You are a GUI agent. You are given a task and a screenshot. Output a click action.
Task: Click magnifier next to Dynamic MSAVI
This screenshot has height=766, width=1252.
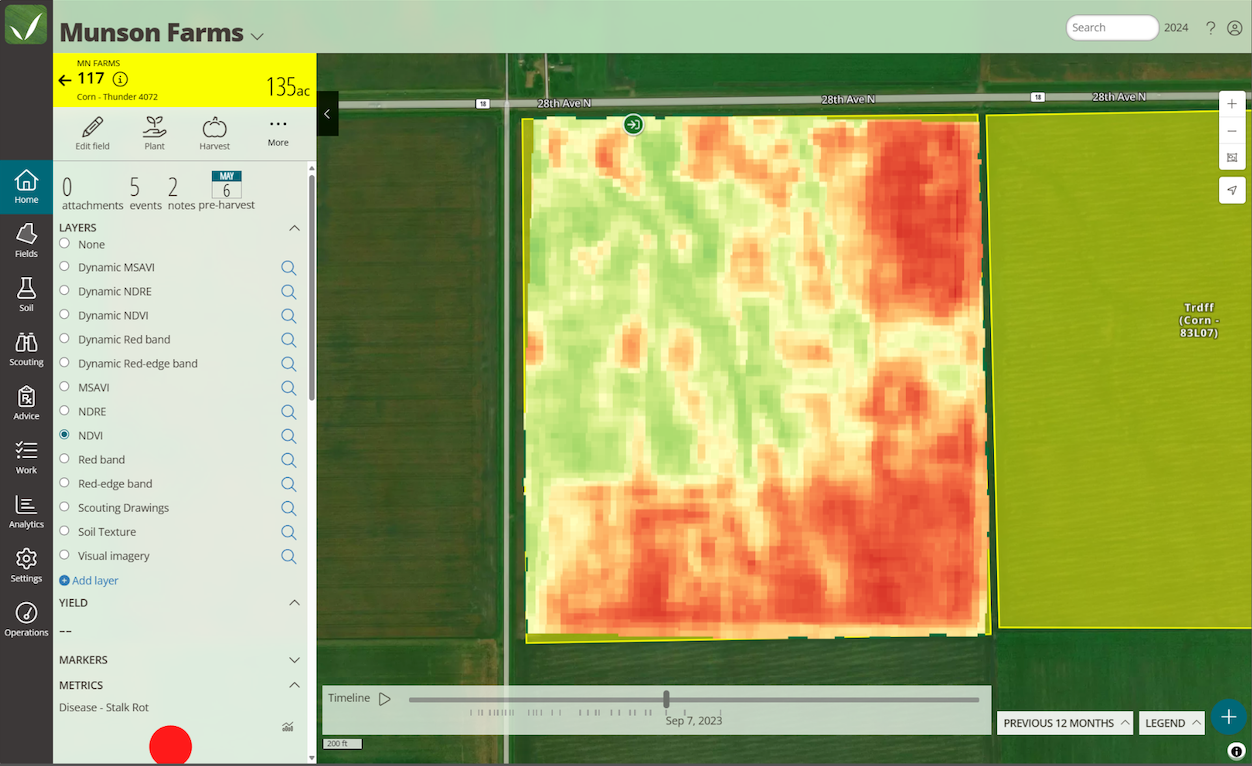tap(288, 268)
